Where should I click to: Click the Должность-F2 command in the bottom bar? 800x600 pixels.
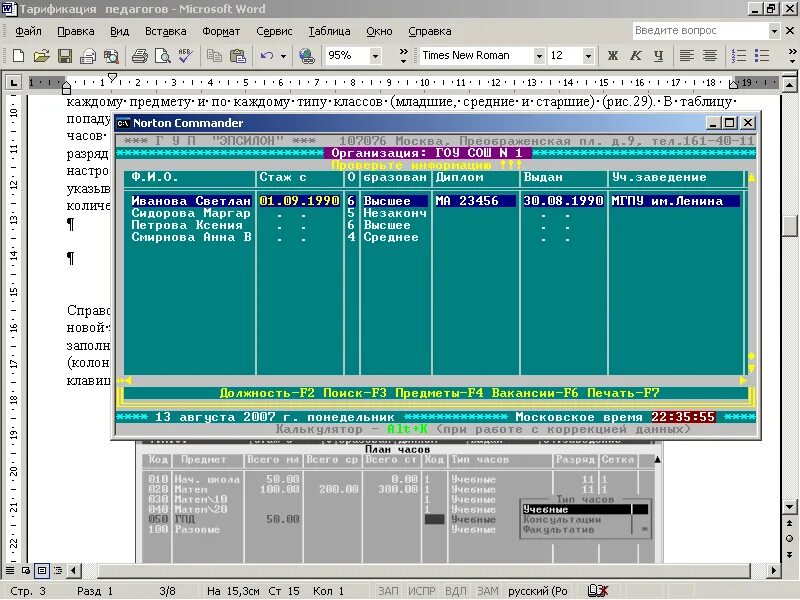[x=267, y=393]
